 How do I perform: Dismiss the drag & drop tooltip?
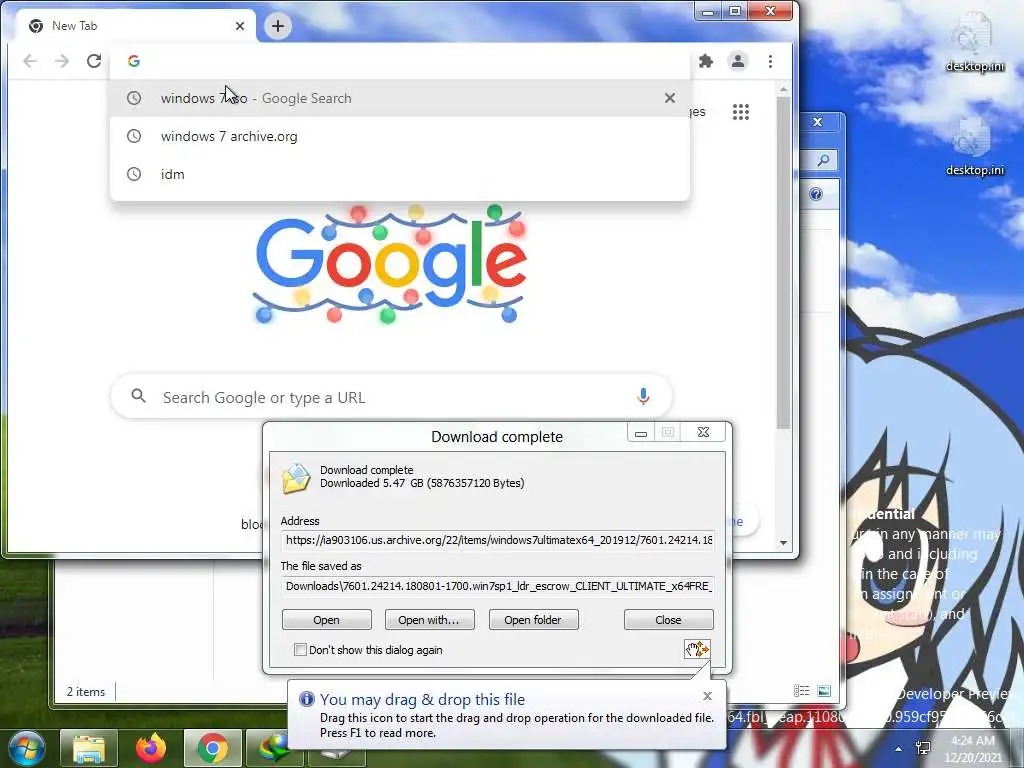tap(707, 696)
